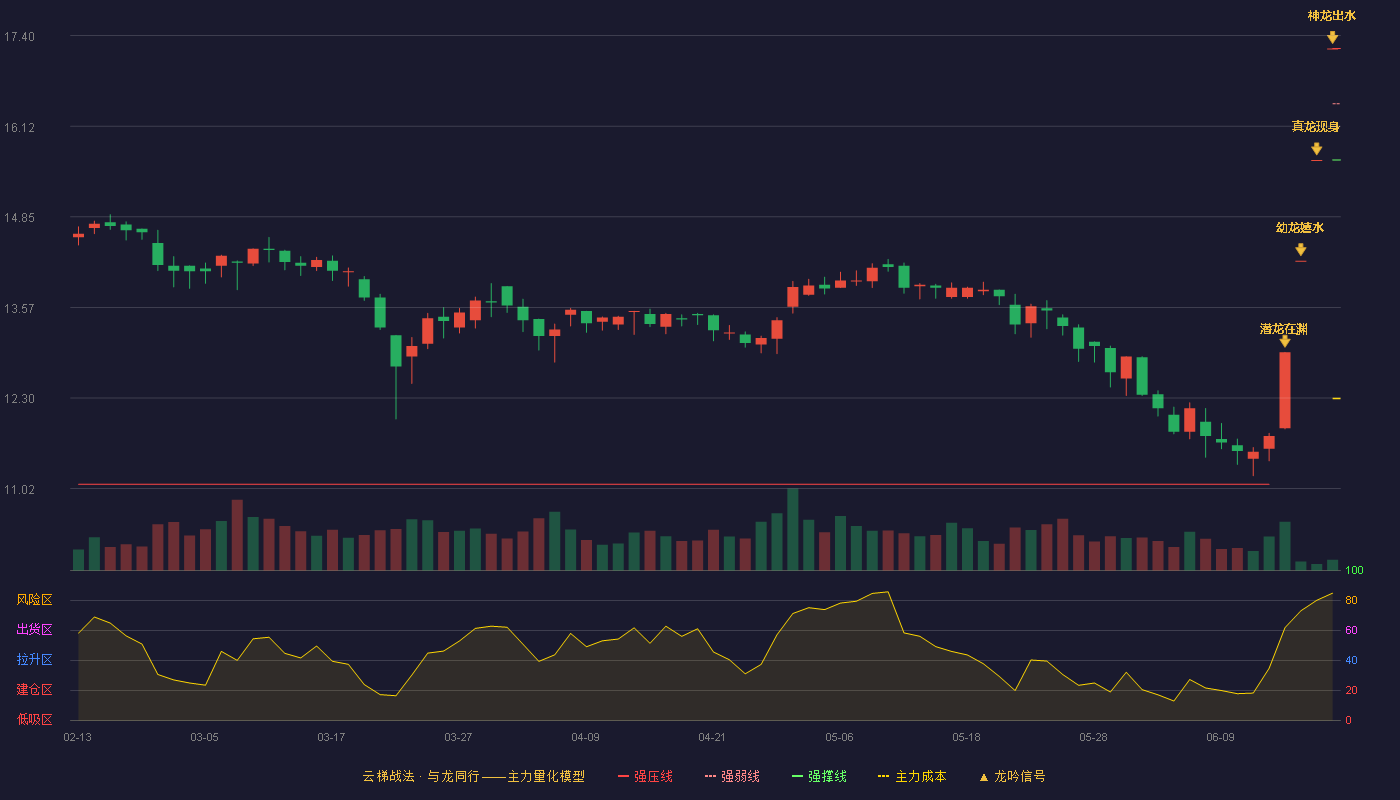The image size is (1400, 800).
Task: Click the 出货区 zone label
Action: tap(34, 630)
